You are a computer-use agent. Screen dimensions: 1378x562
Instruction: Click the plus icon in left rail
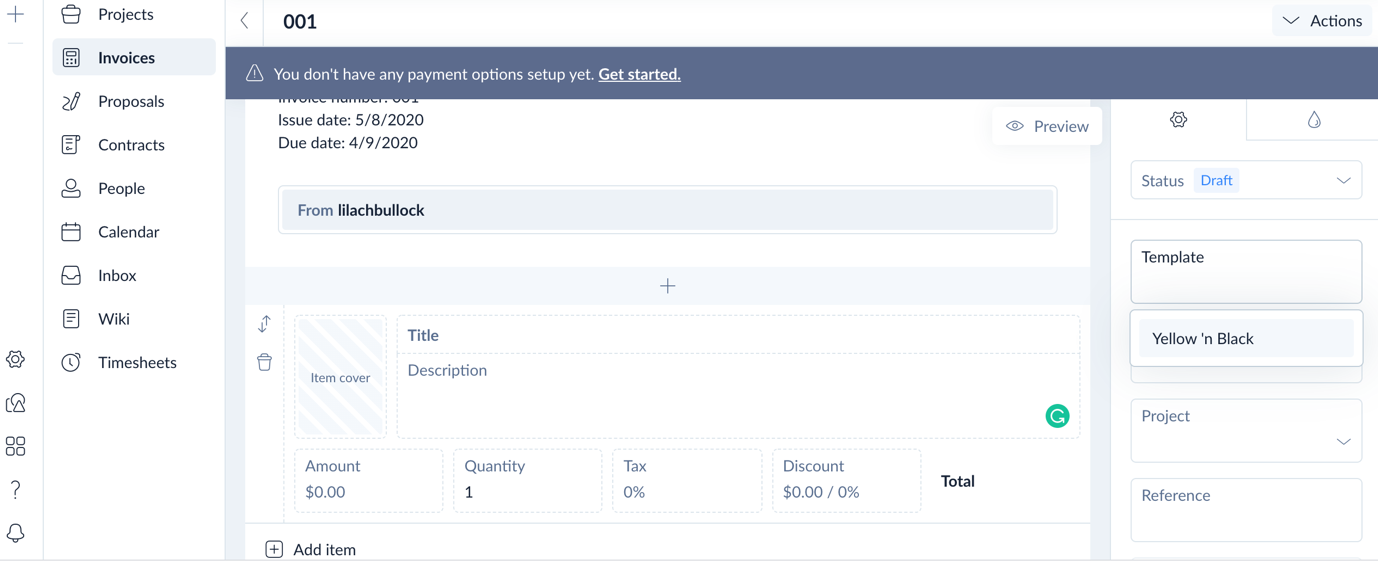[16, 15]
